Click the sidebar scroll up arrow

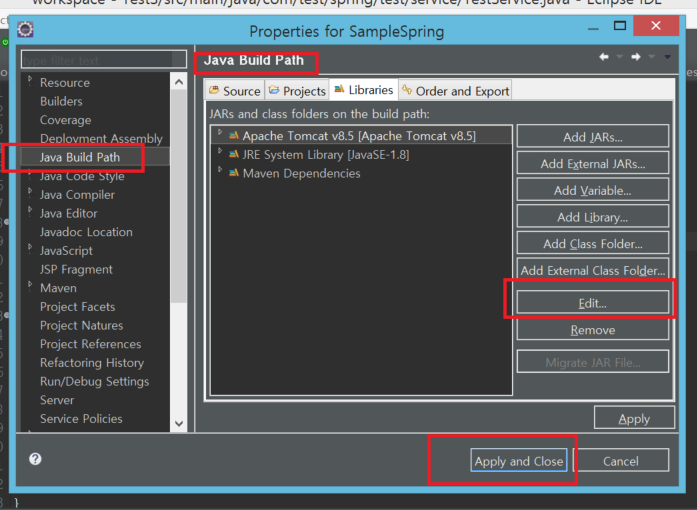coord(179,82)
